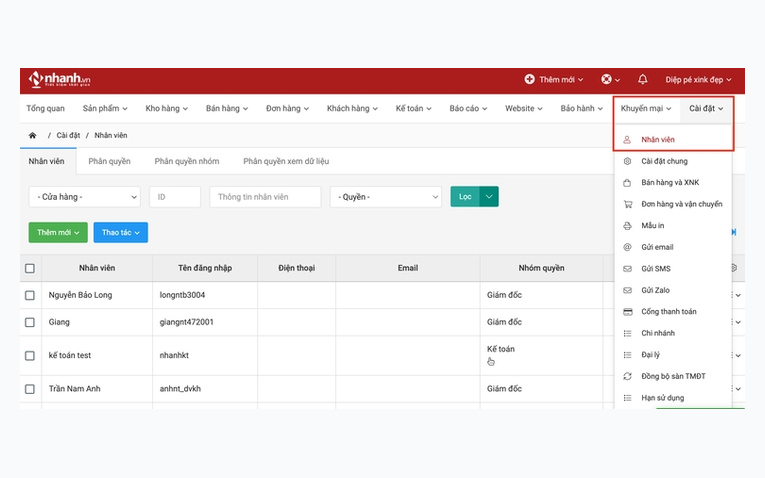Click the nhanh.vn logo
Screen dimensions: 765x478
click(60, 79)
